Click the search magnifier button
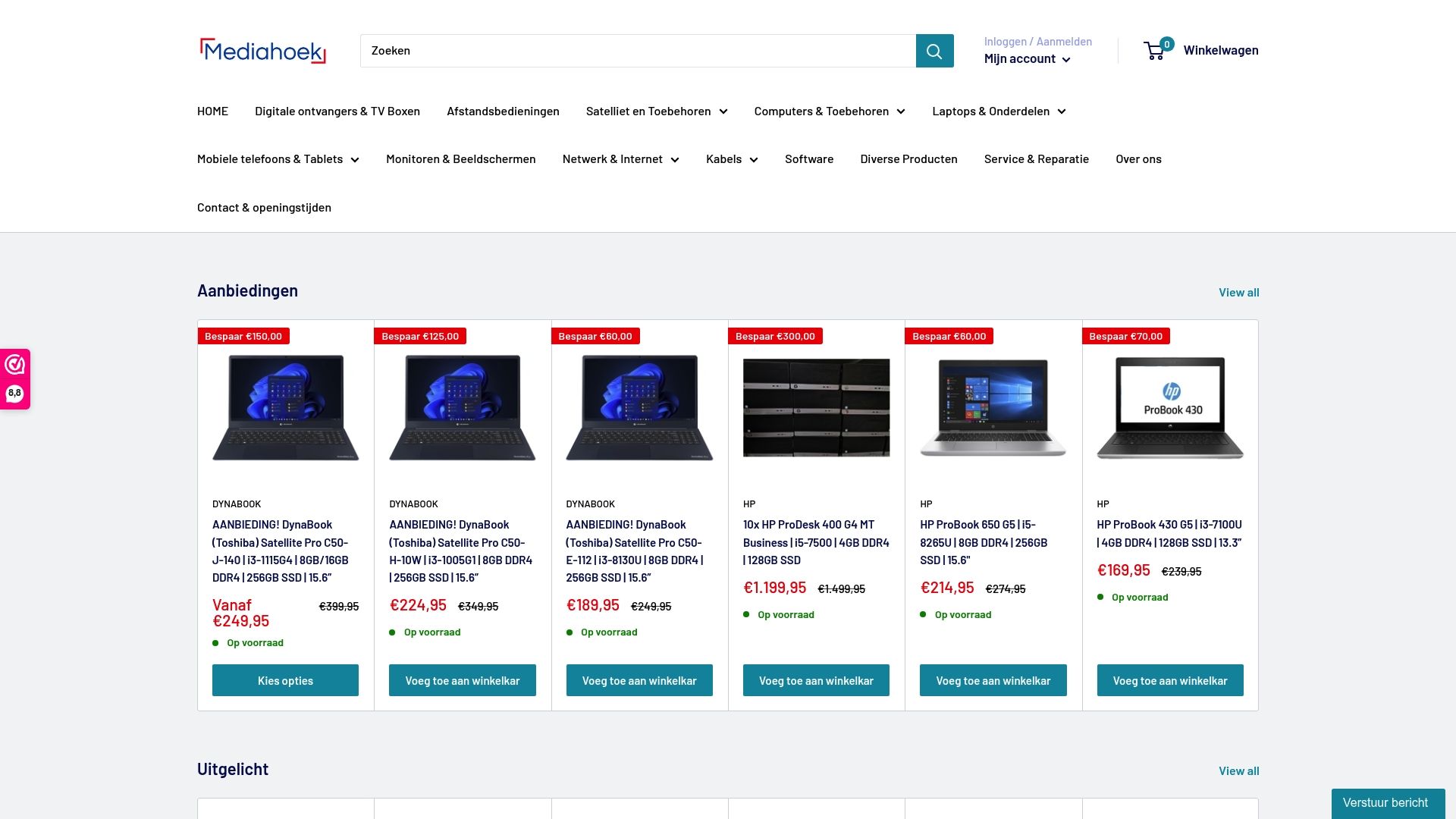 point(934,51)
